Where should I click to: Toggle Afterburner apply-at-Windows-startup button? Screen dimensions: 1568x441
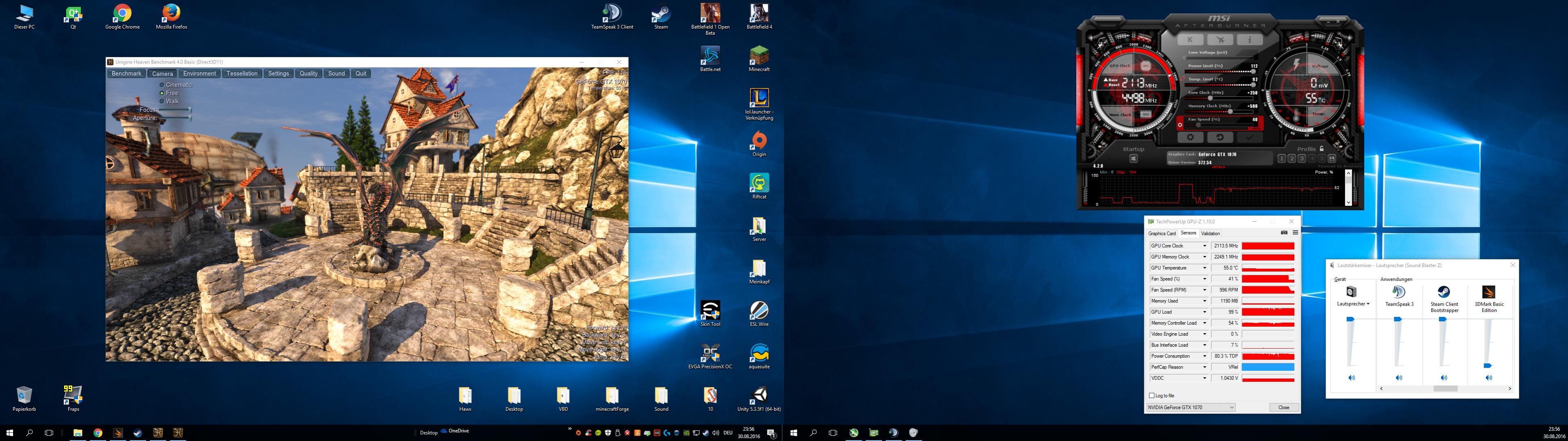[1133, 159]
